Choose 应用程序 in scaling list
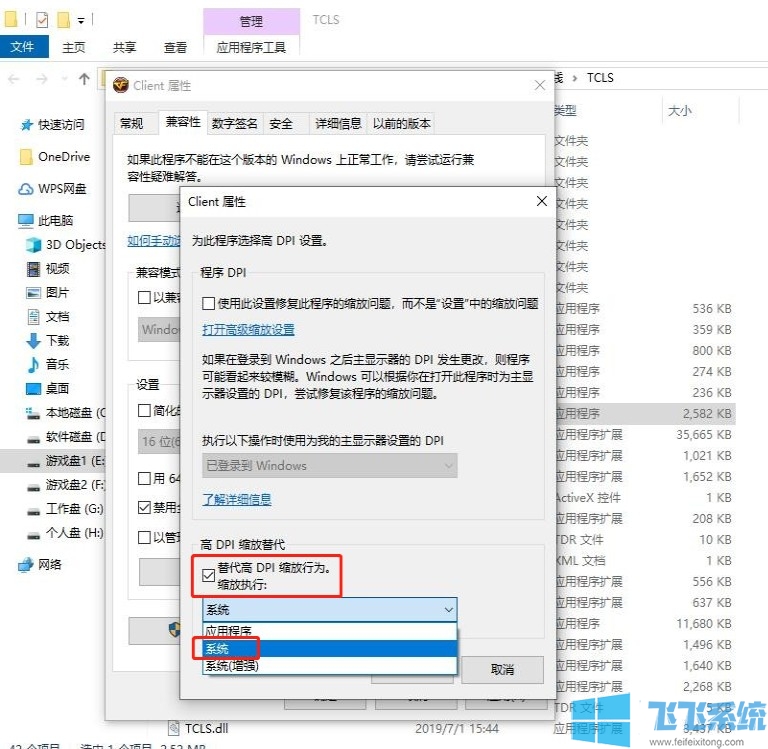768x749 pixels. pos(330,631)
